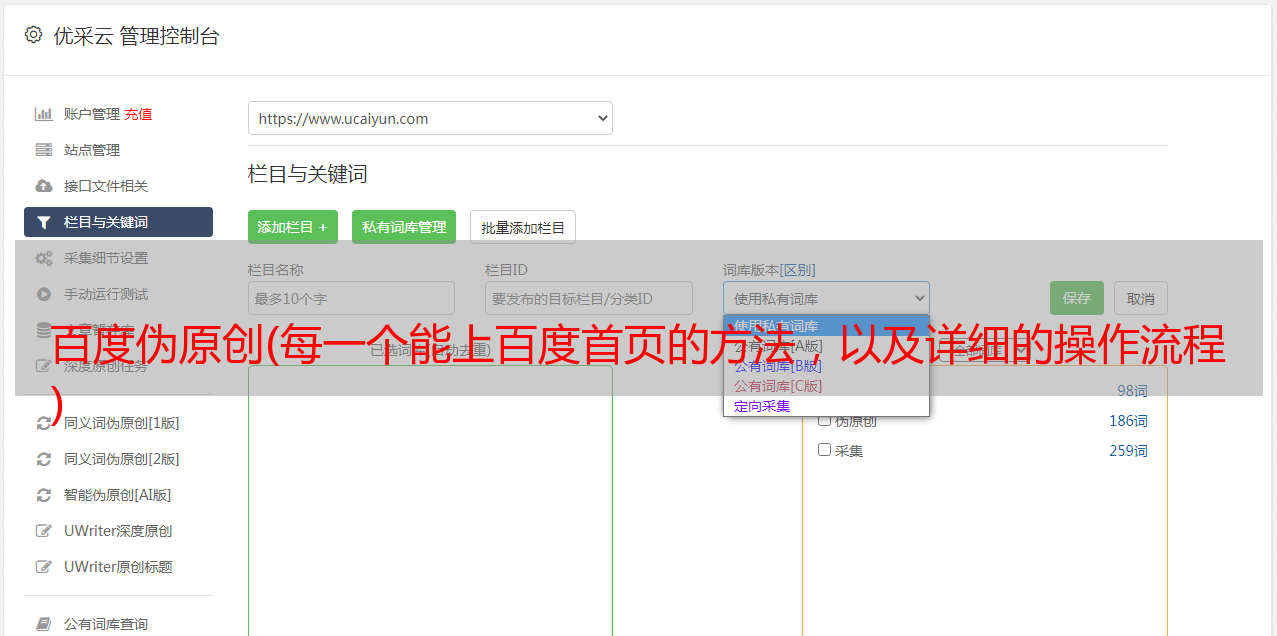Click the 取消 button
The height and width of the screenshot is (636, 1277).
1141,298
